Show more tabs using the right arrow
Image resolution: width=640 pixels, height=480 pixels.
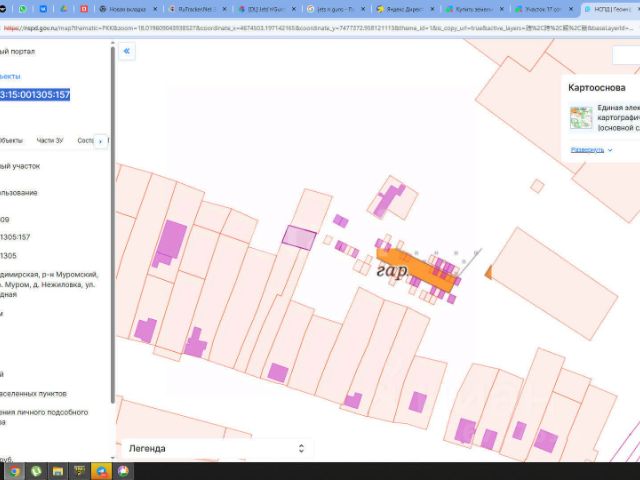(100, 141)
